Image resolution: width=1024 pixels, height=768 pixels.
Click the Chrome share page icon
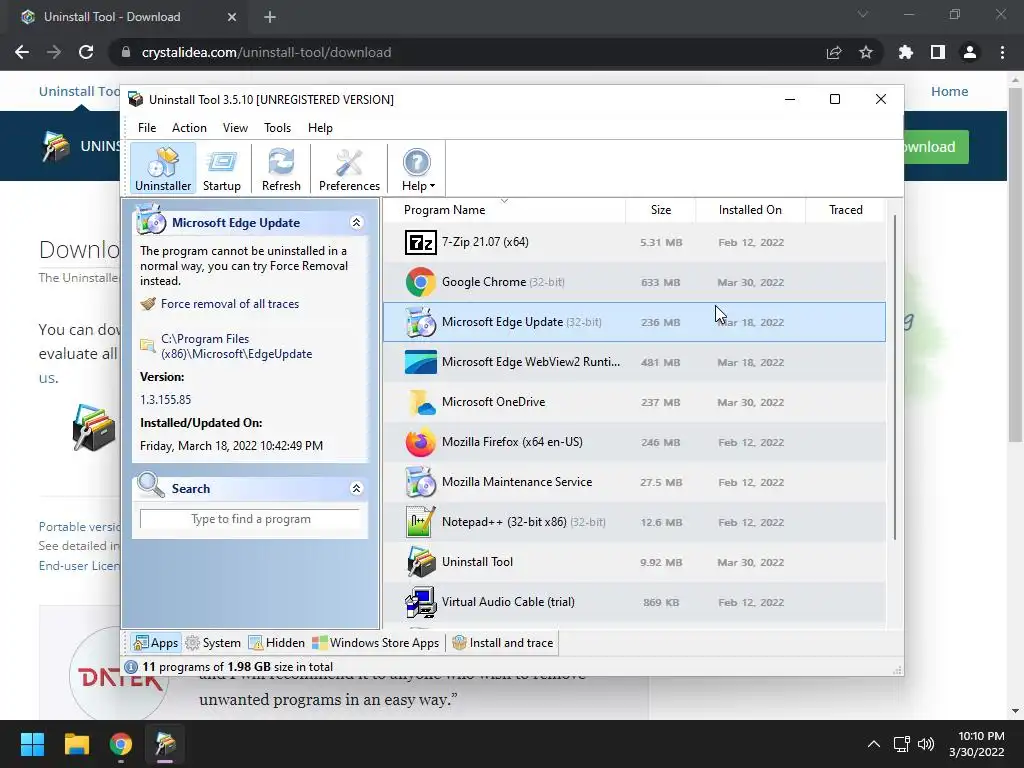834,52
